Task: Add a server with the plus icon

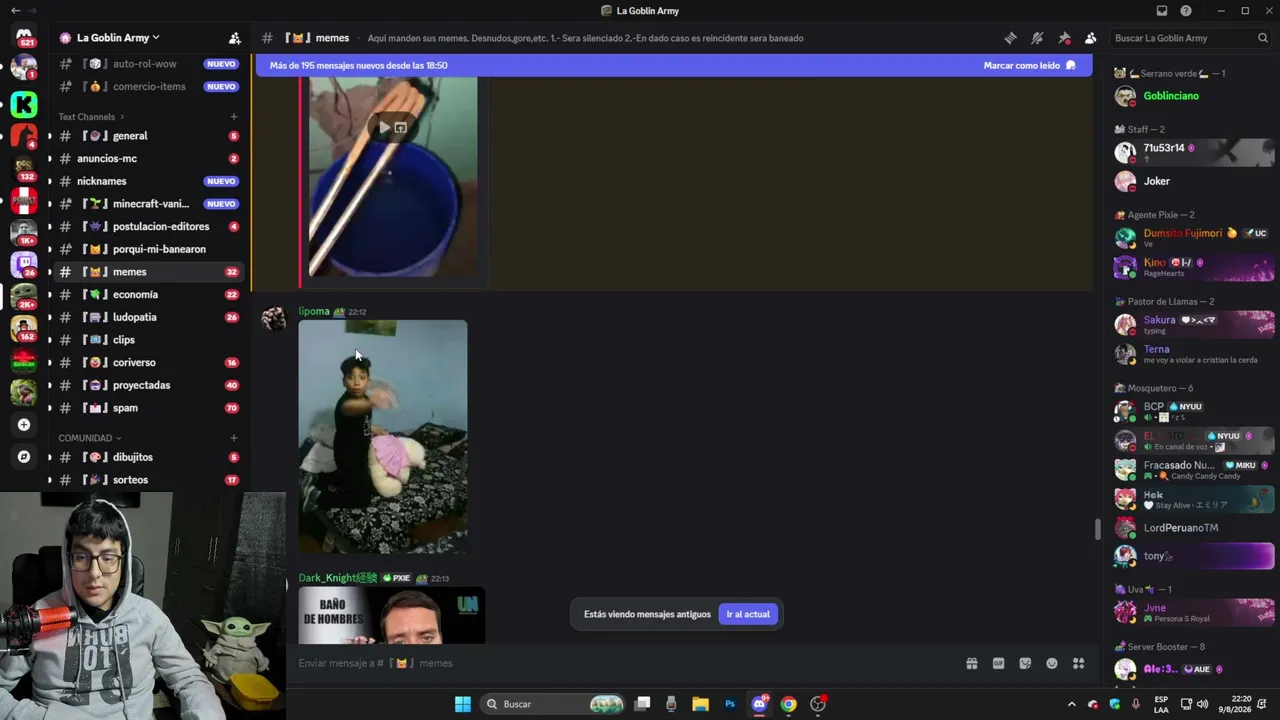Action: click(24, 424)
